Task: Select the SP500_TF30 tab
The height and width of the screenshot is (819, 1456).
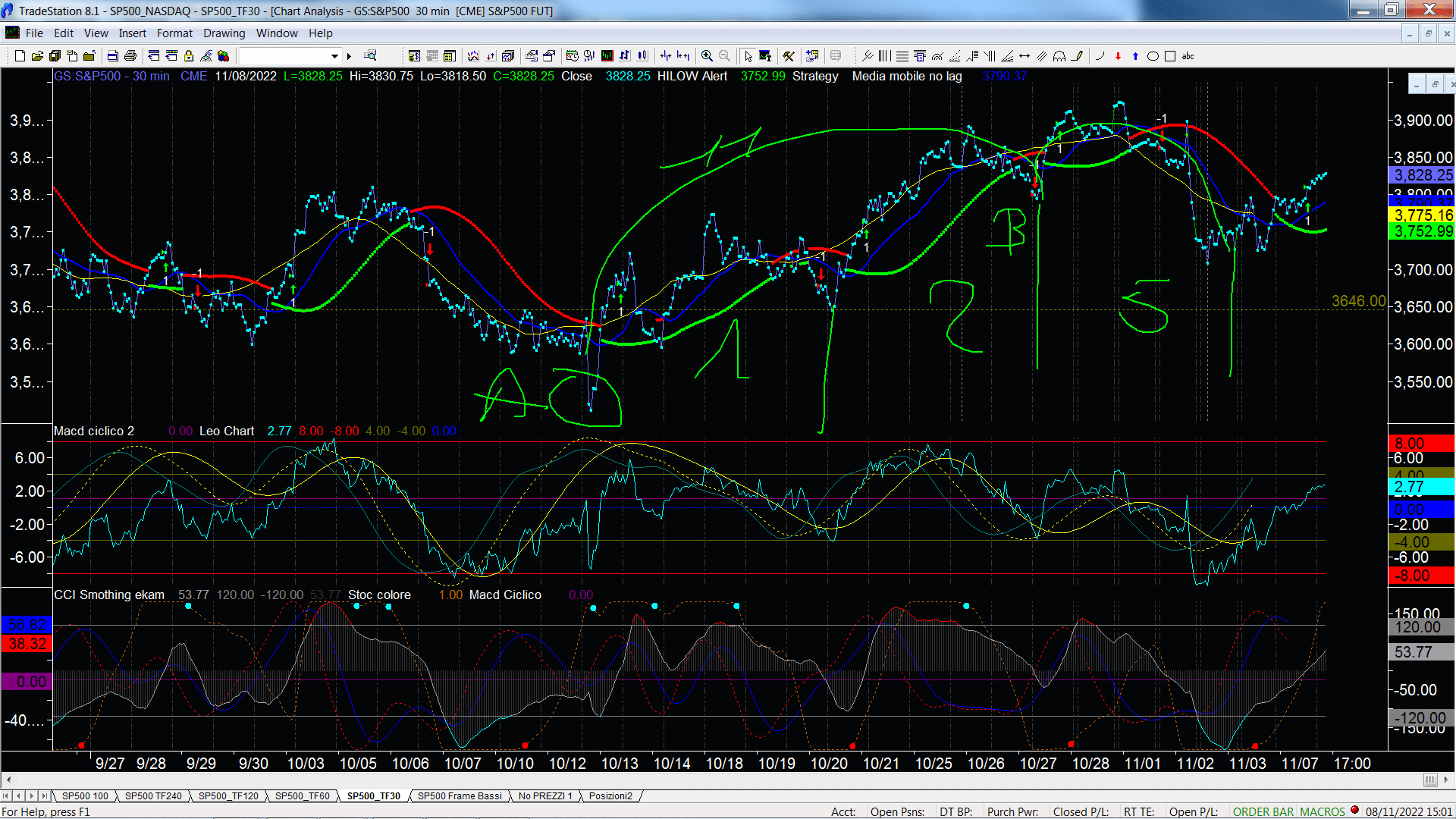Action: 374,795
